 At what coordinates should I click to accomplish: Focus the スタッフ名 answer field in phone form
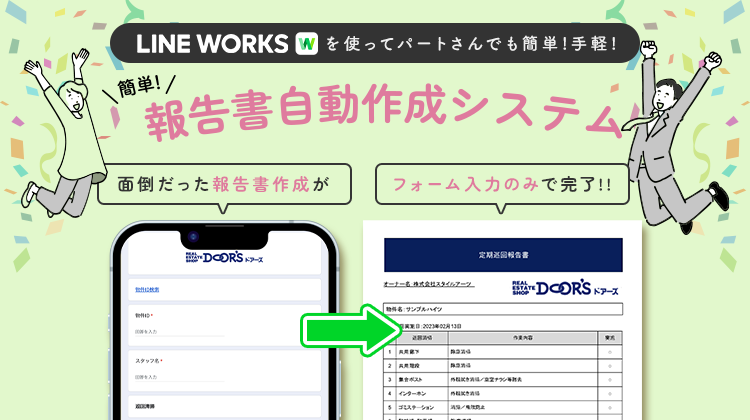tap(179, 377)
